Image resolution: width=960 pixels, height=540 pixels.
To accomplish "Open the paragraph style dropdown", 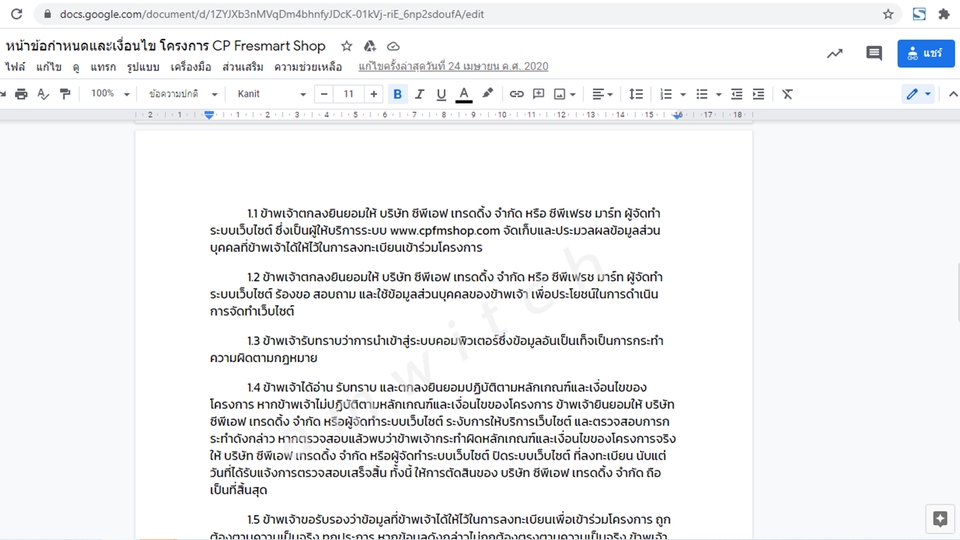I will (182, 94).
